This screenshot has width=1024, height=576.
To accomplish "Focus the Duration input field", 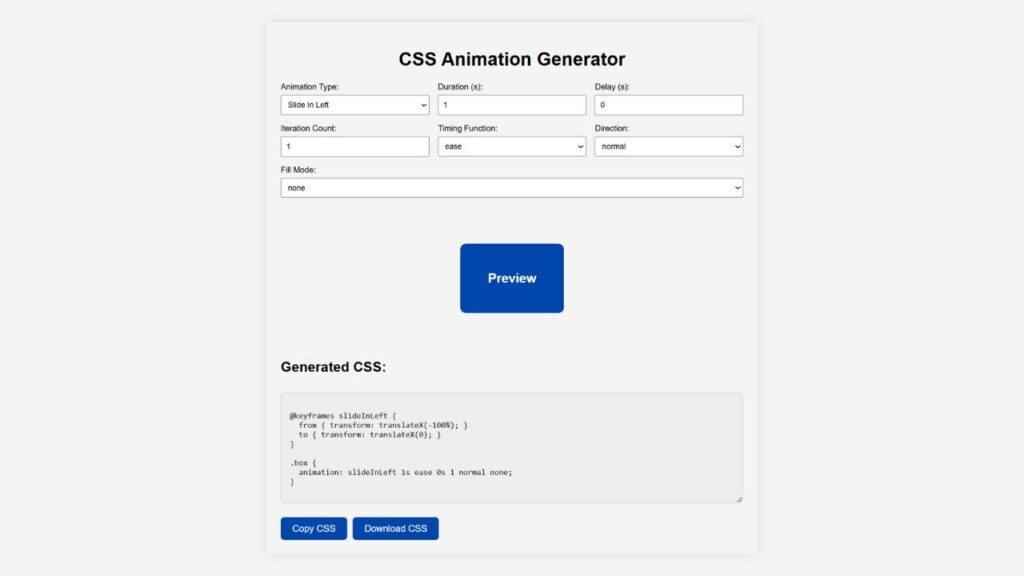I will point(511,104).
